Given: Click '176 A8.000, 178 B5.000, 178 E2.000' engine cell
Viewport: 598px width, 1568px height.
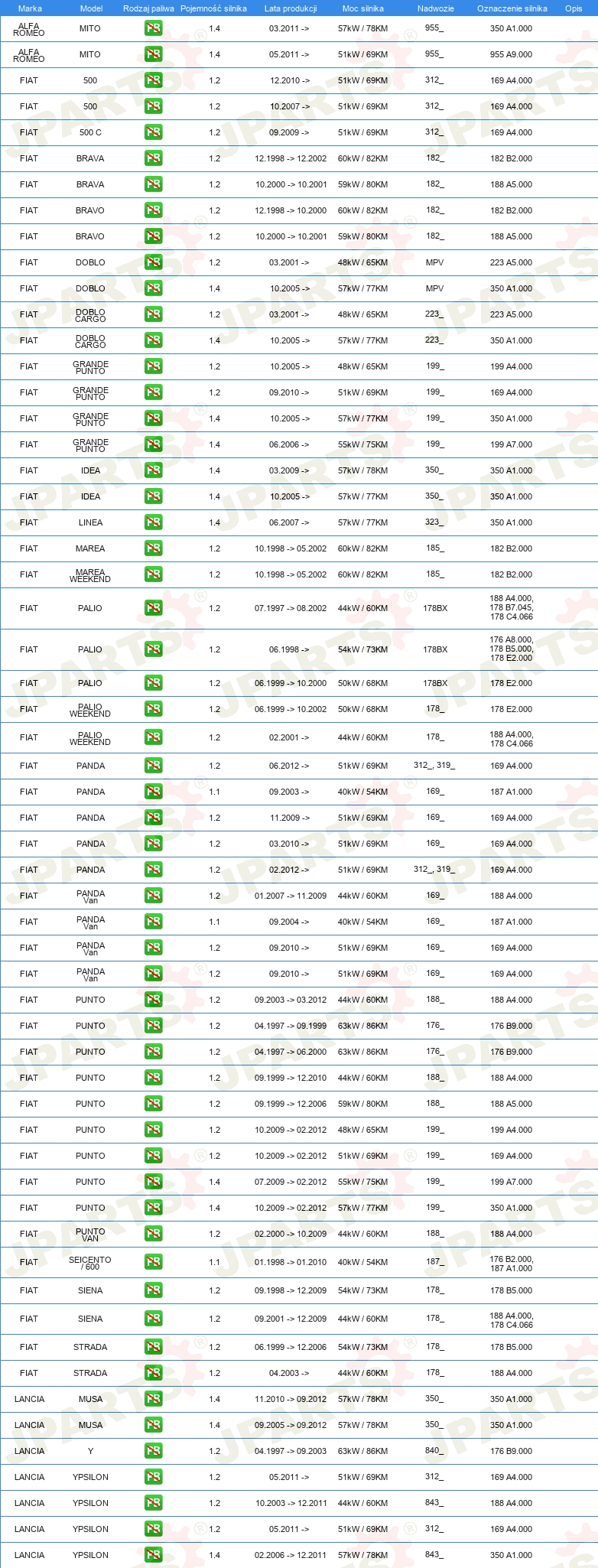Looking at the screenshot, I should [512, 649].
